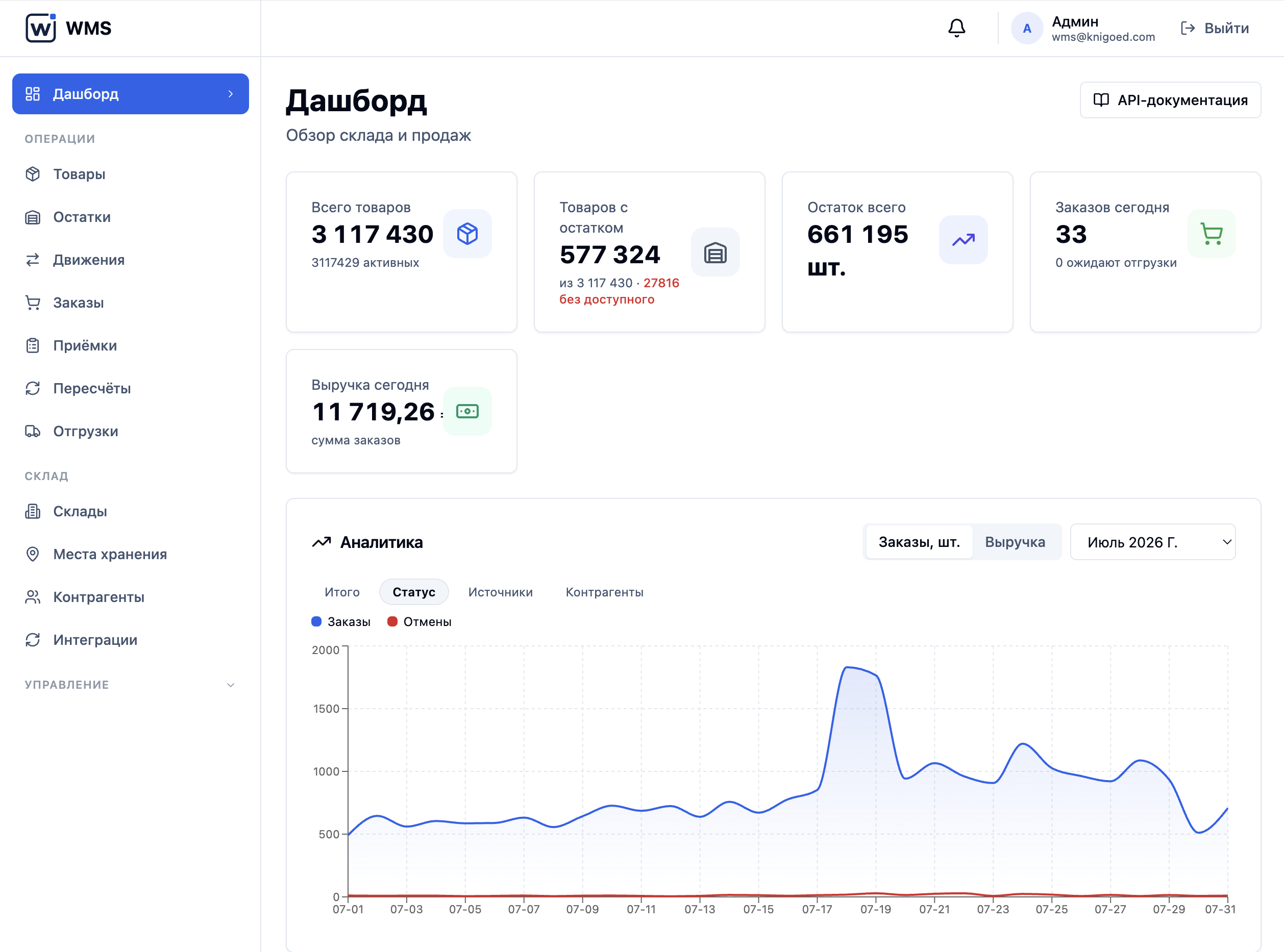Toggle the blue Заказы legend swatch
The image size is (1284, 952).
pos(316,621)
